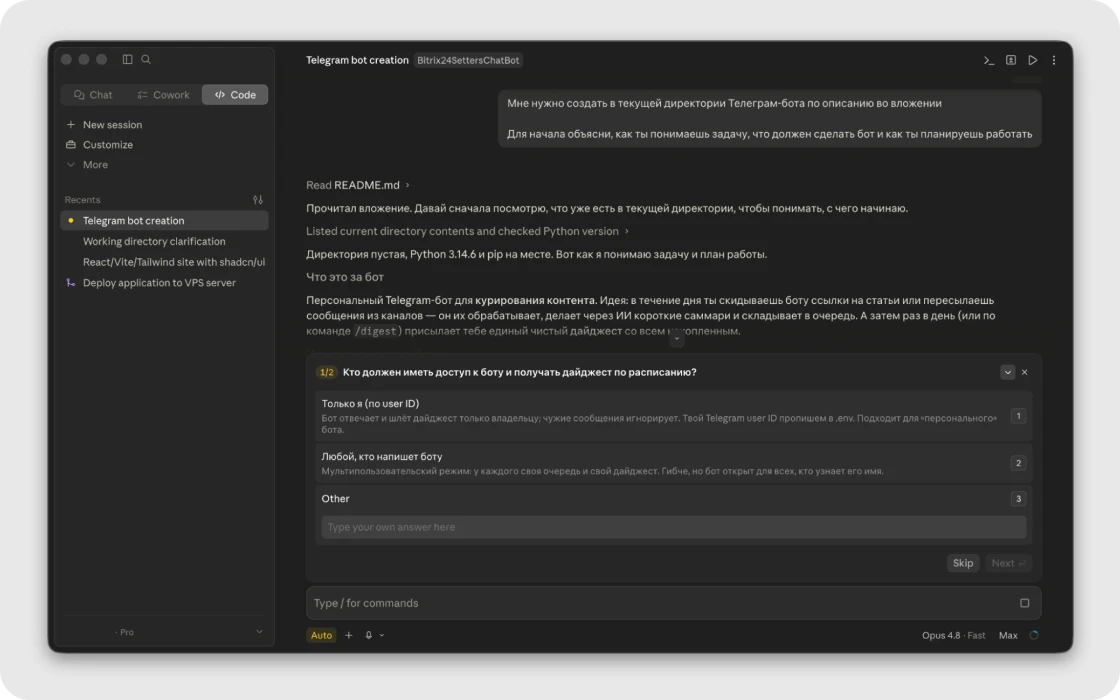Change the Max effort setting
Image resolution: width=1120 pixels, height=700 pixels.
pyautogui.click(x=1008, y=635)
